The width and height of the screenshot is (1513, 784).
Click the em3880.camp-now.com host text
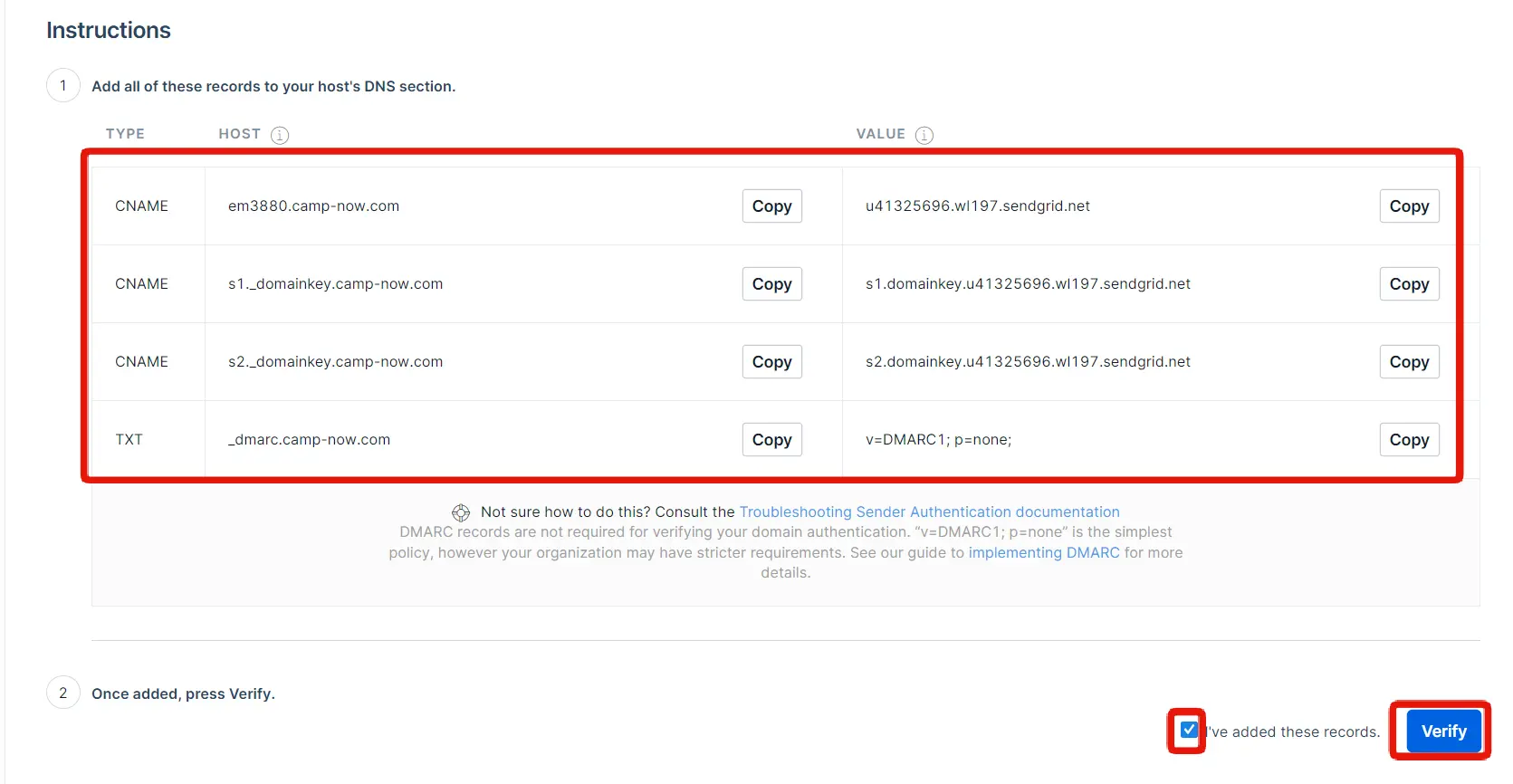pos(313,206)
